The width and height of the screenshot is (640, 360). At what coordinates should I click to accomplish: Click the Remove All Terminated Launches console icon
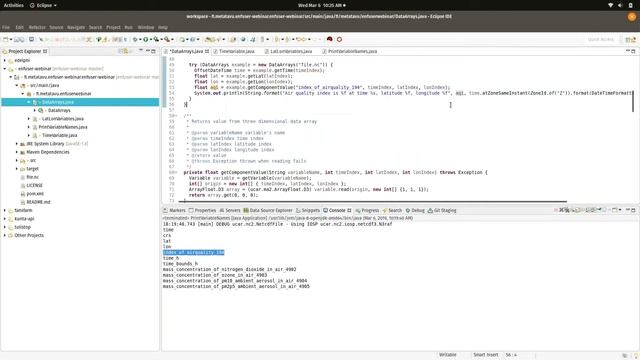coord(567,210)
